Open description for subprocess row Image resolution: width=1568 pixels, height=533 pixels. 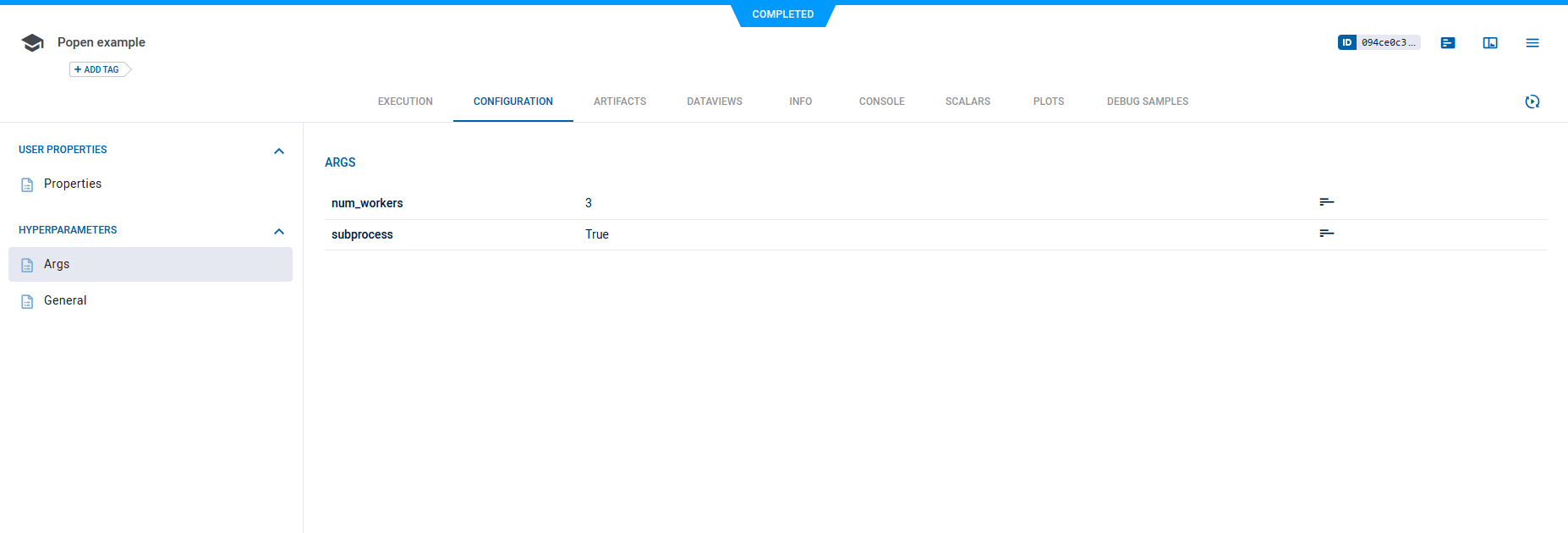[1326, 234]
